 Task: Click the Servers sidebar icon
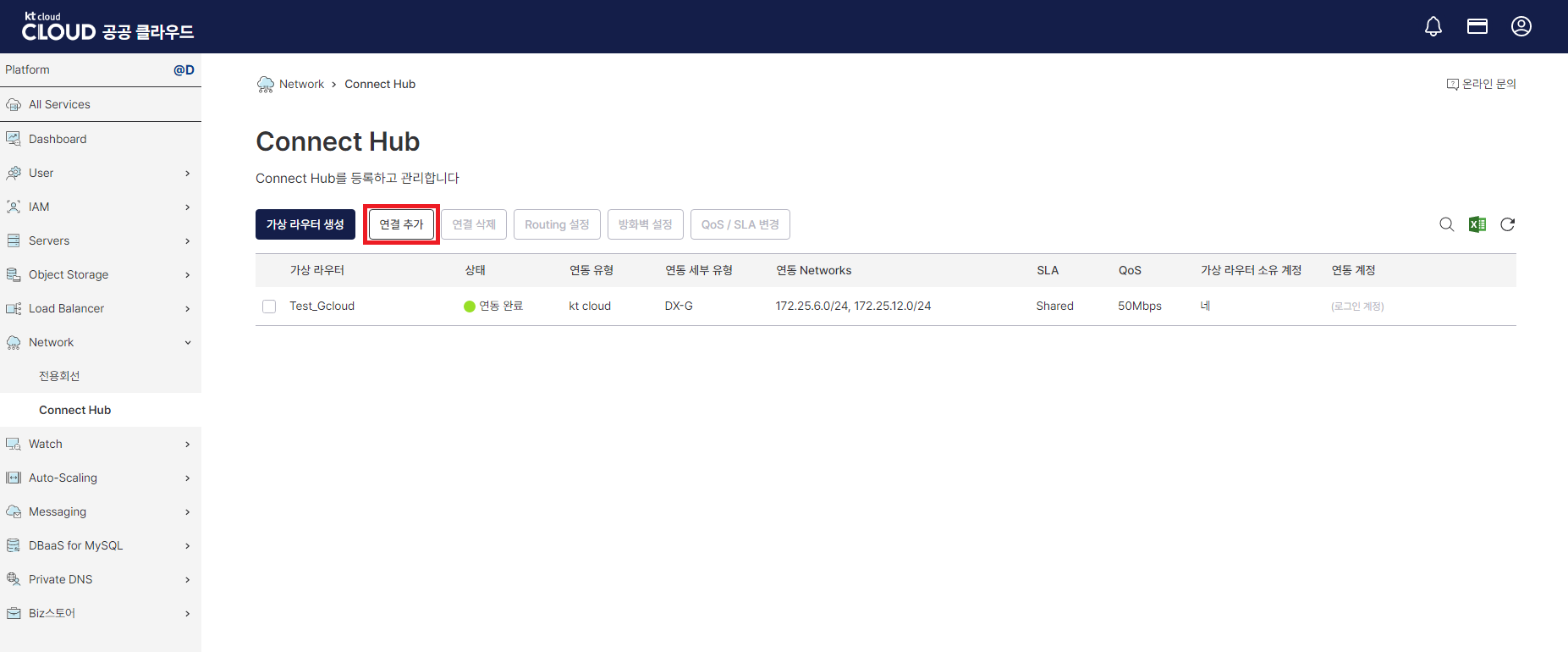(x=14, y=240)
